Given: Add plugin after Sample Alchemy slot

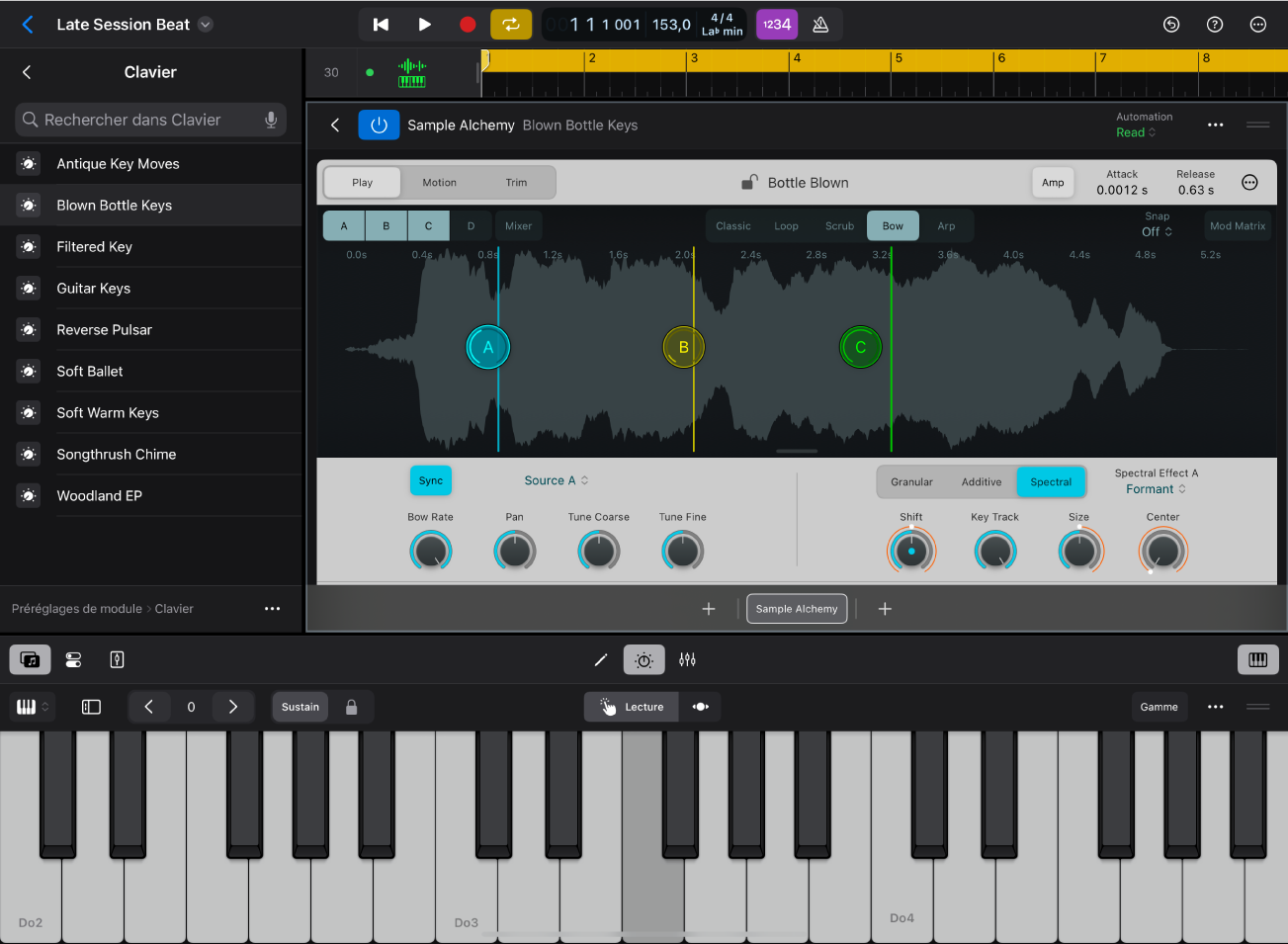Looking at the screenshot, I should (885, 609).
